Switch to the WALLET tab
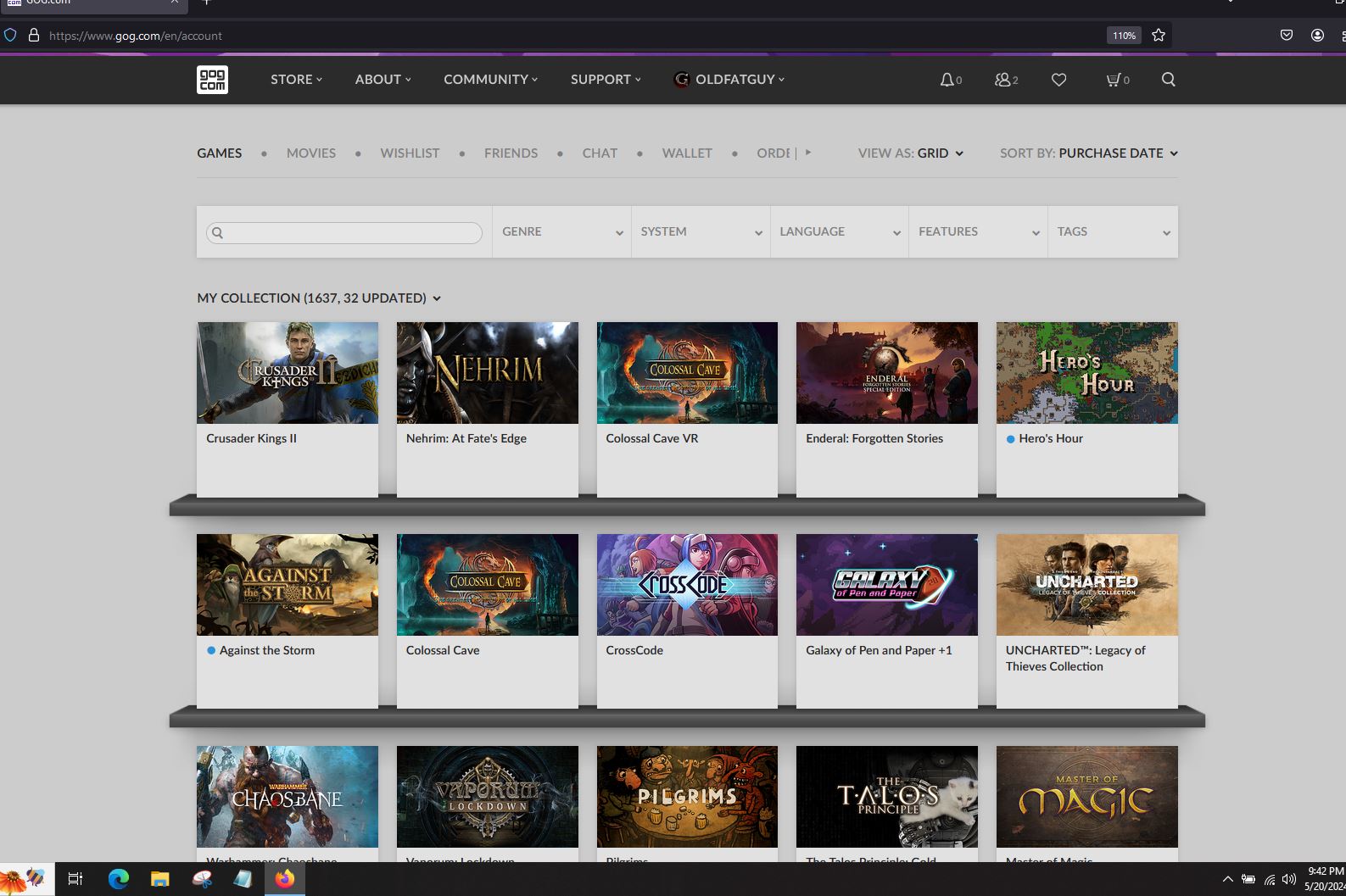 point(687,153)
